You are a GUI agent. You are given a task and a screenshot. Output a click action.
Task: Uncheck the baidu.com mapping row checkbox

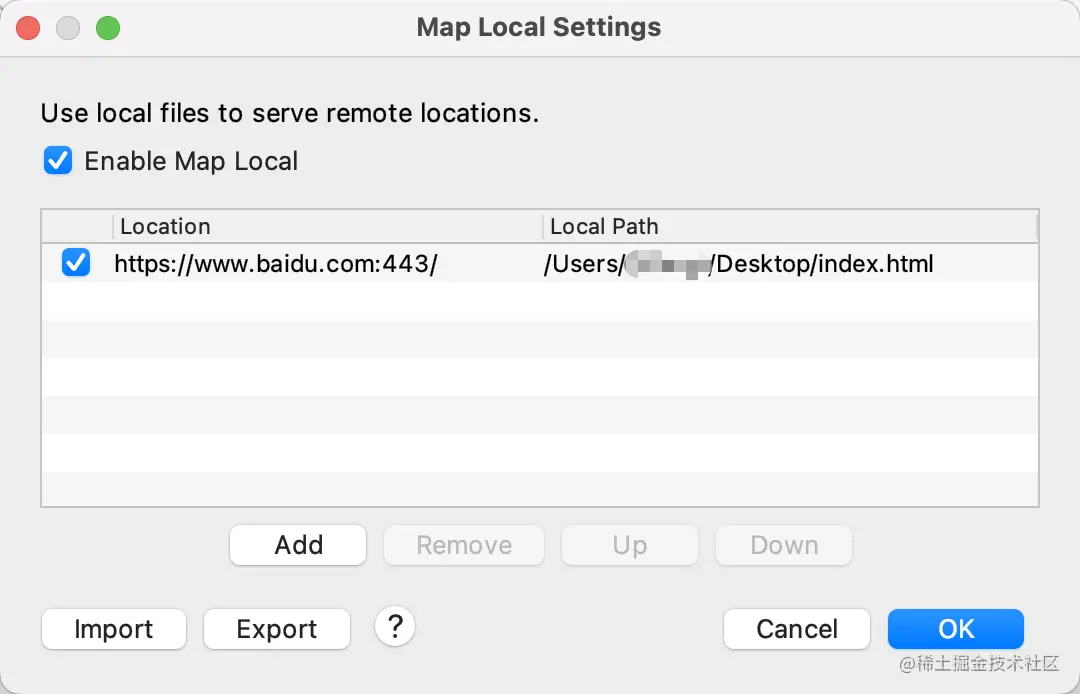coord(76,263)
